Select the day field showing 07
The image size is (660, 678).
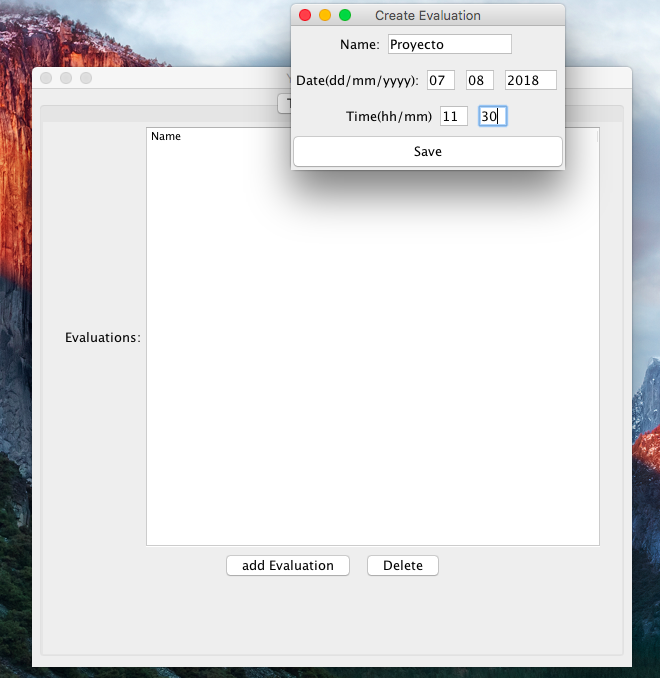click(x=440, y=80)
